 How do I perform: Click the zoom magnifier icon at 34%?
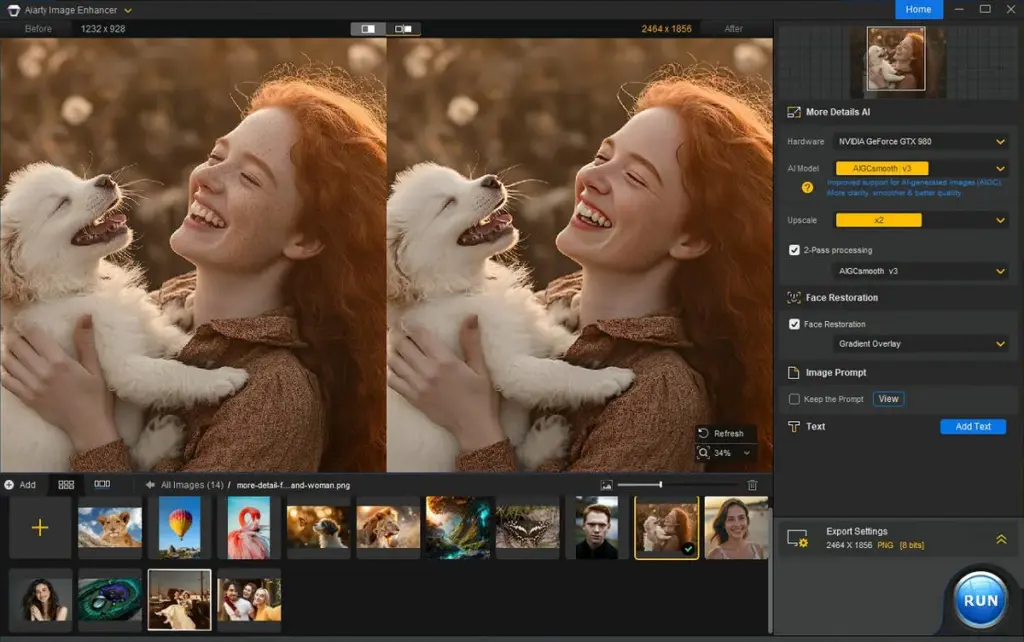(703, 453)
